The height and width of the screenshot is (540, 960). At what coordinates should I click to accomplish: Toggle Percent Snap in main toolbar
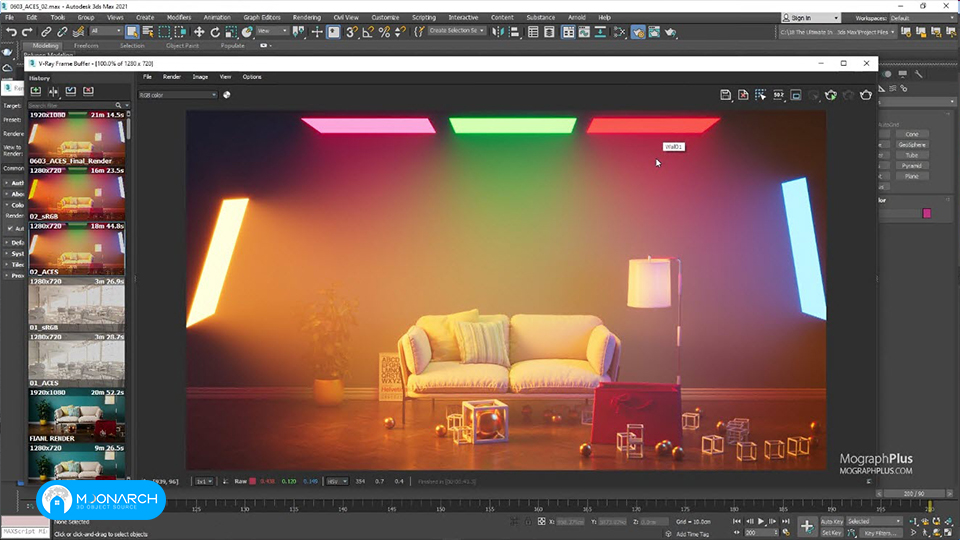coord(384,32)
